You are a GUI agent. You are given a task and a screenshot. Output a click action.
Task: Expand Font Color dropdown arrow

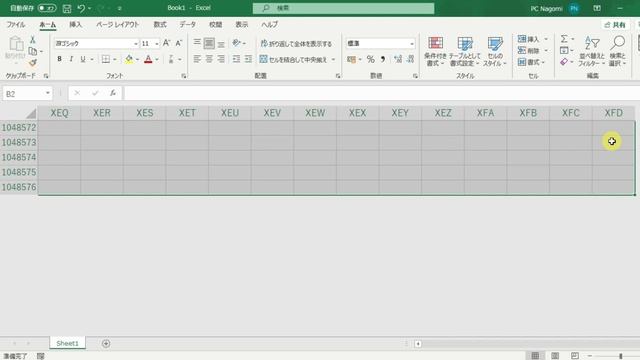tap(157, 60)
